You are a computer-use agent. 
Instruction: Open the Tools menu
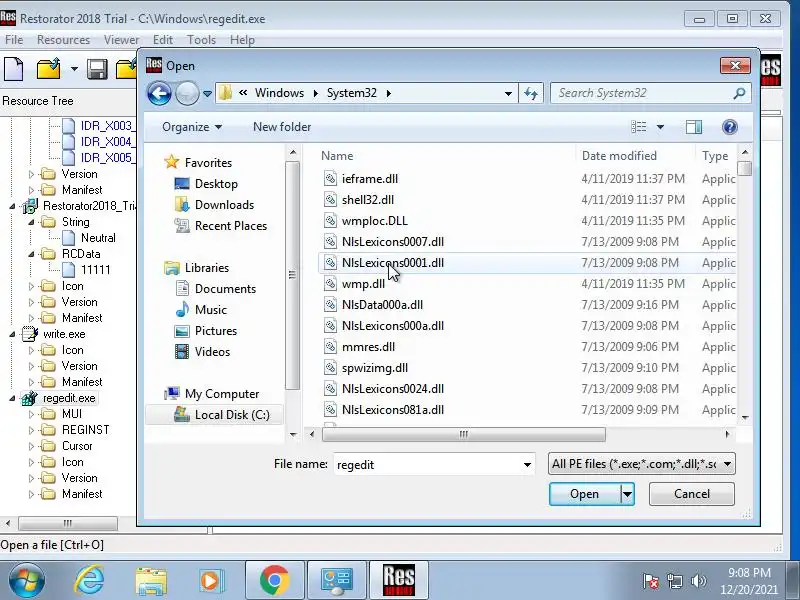201,40
